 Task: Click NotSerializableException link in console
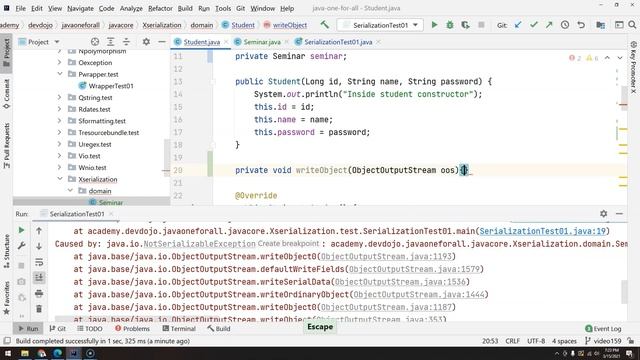point(199,244)
